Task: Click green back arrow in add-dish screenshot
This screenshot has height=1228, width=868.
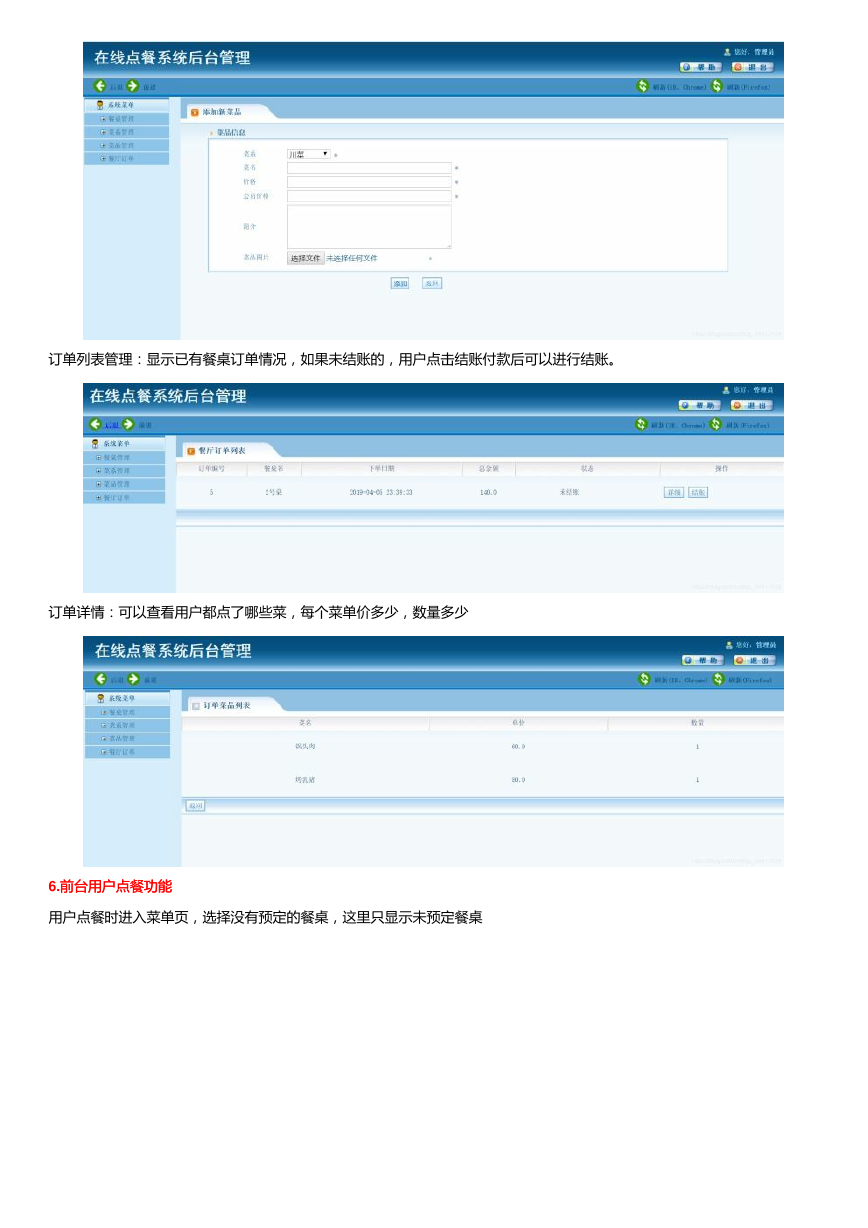Action: [100, 86]
